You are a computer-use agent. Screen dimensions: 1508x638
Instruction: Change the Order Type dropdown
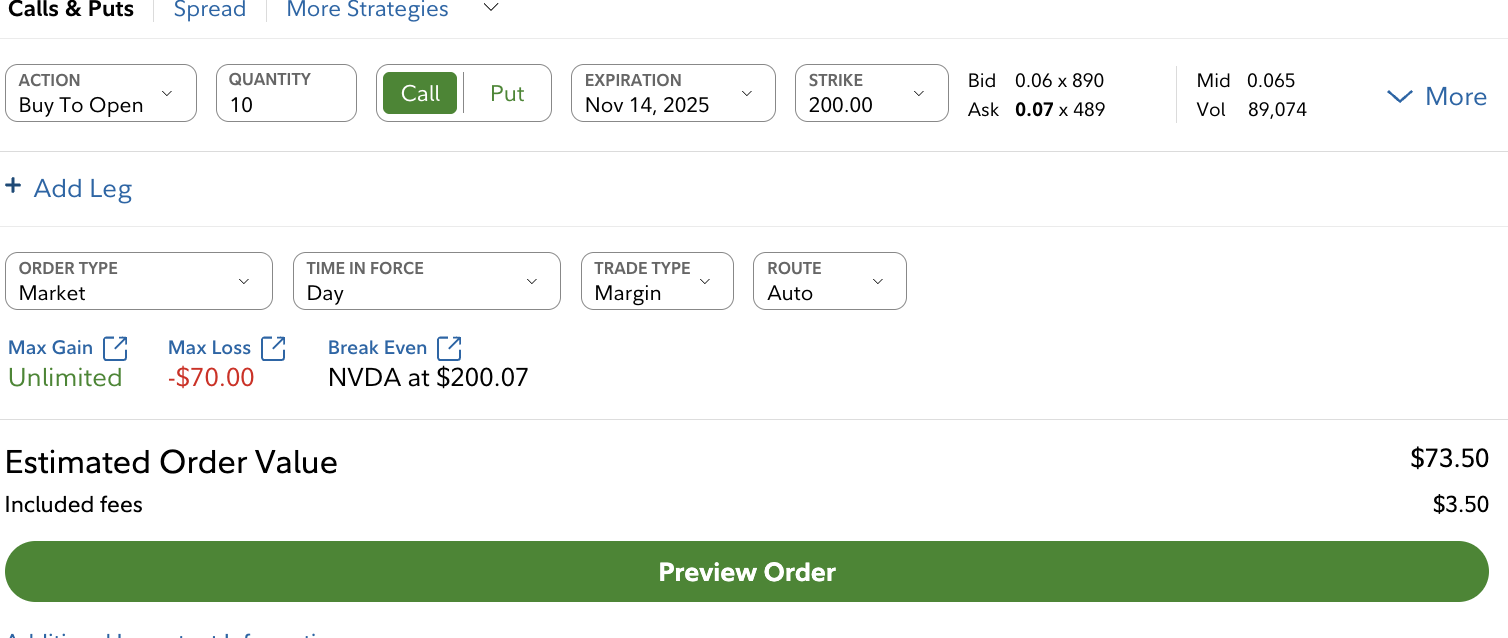point(138,281)
